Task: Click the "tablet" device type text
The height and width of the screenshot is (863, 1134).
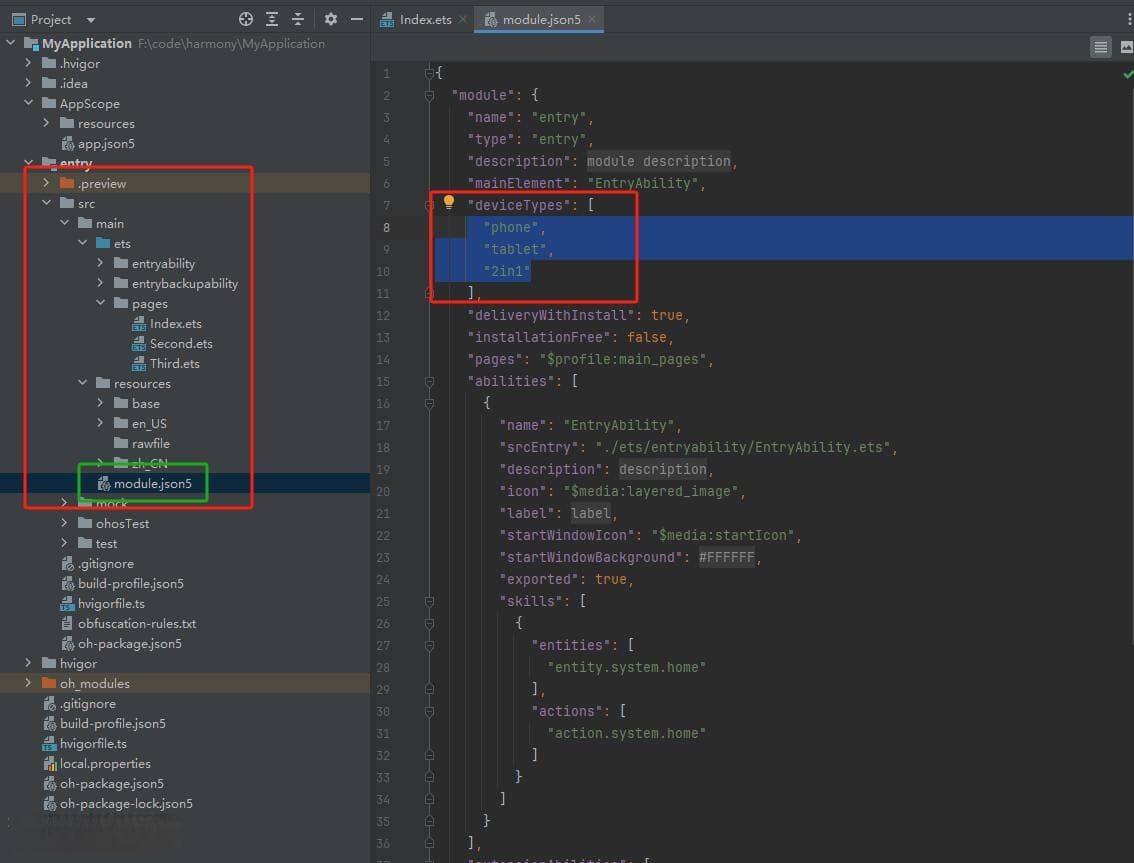Action: pos(515,249)
